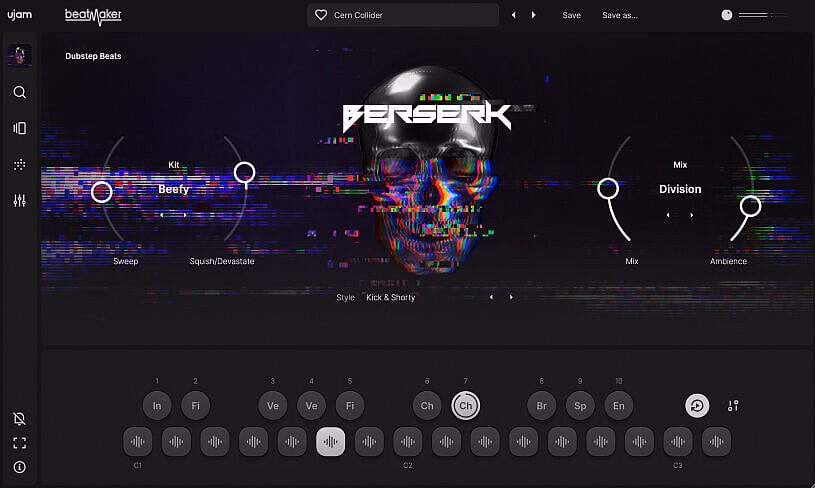Click the Berserk skull artwork title
The height and width of the screenshot is (488, 815).
427,117
